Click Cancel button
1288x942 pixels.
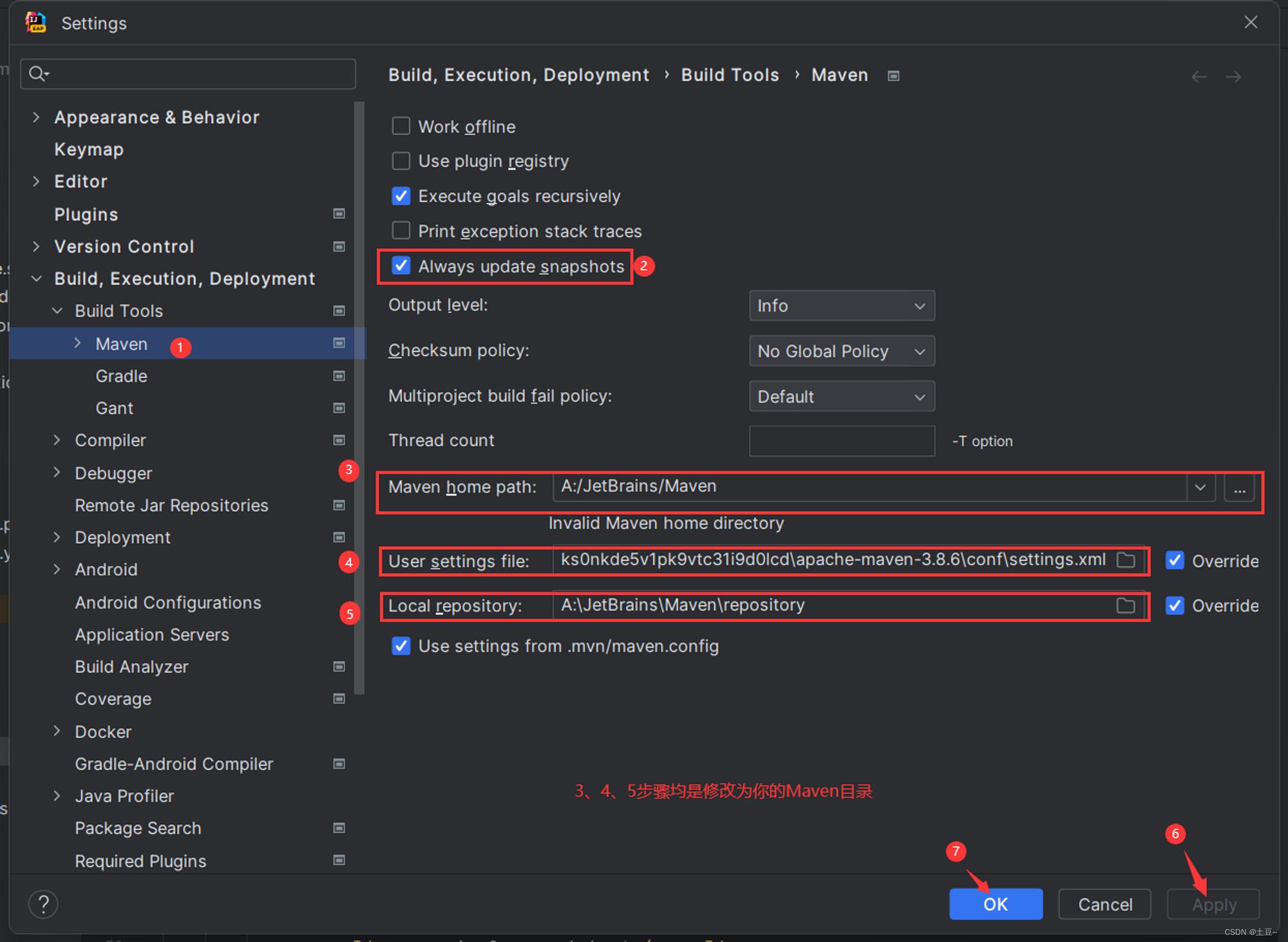(x=1105, y=904)
